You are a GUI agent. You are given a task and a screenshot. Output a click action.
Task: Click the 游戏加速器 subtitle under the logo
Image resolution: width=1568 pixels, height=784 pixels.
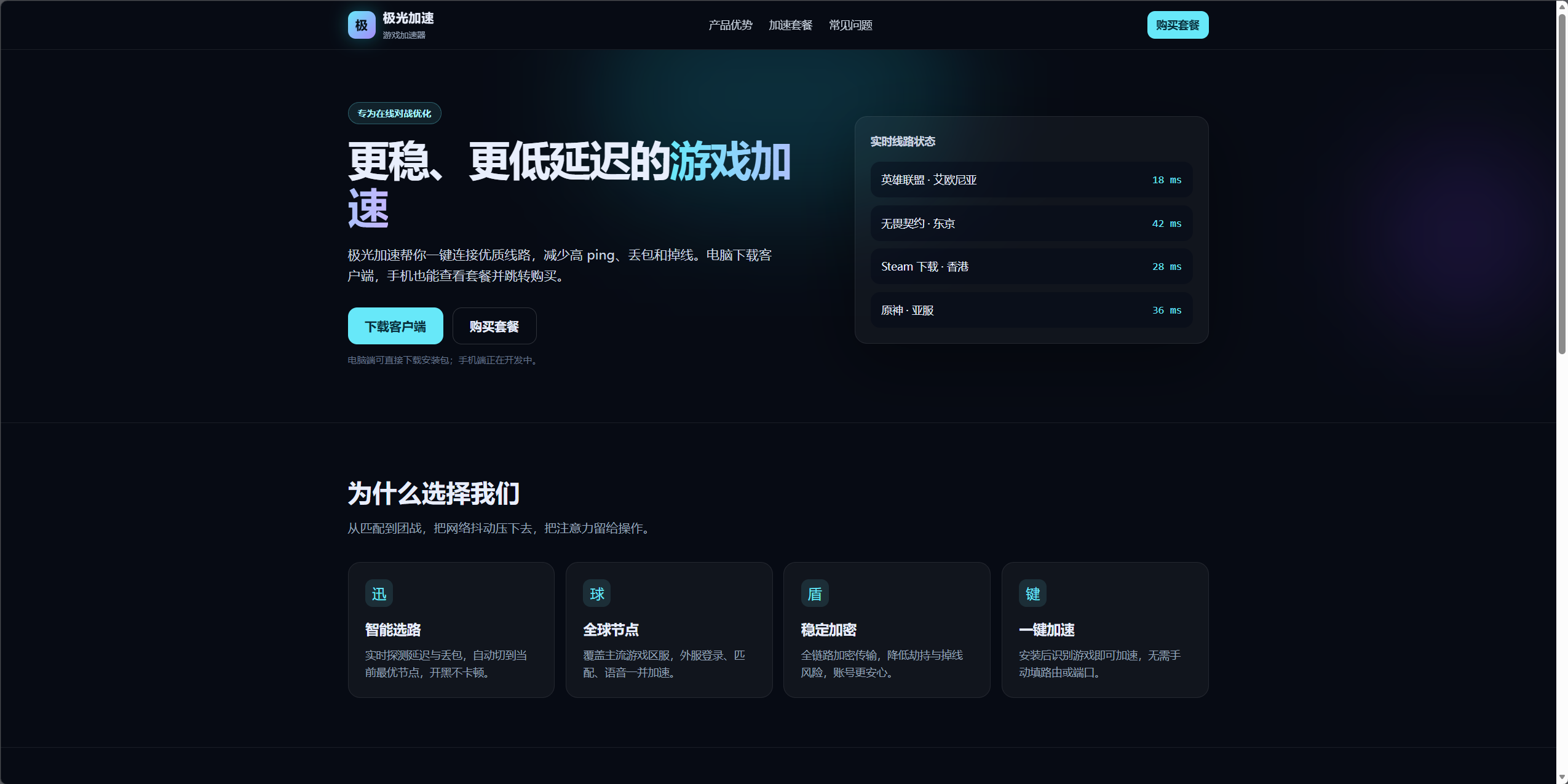pos(404,35)
